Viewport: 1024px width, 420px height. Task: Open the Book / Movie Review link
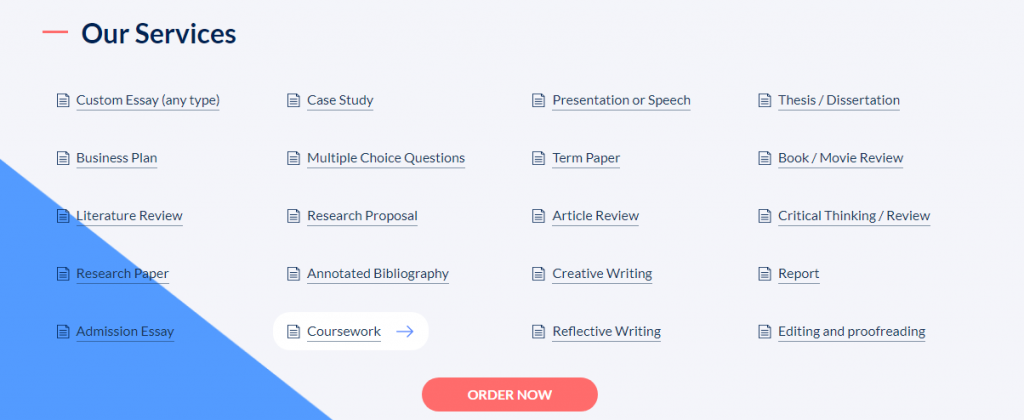click(840, 158)
